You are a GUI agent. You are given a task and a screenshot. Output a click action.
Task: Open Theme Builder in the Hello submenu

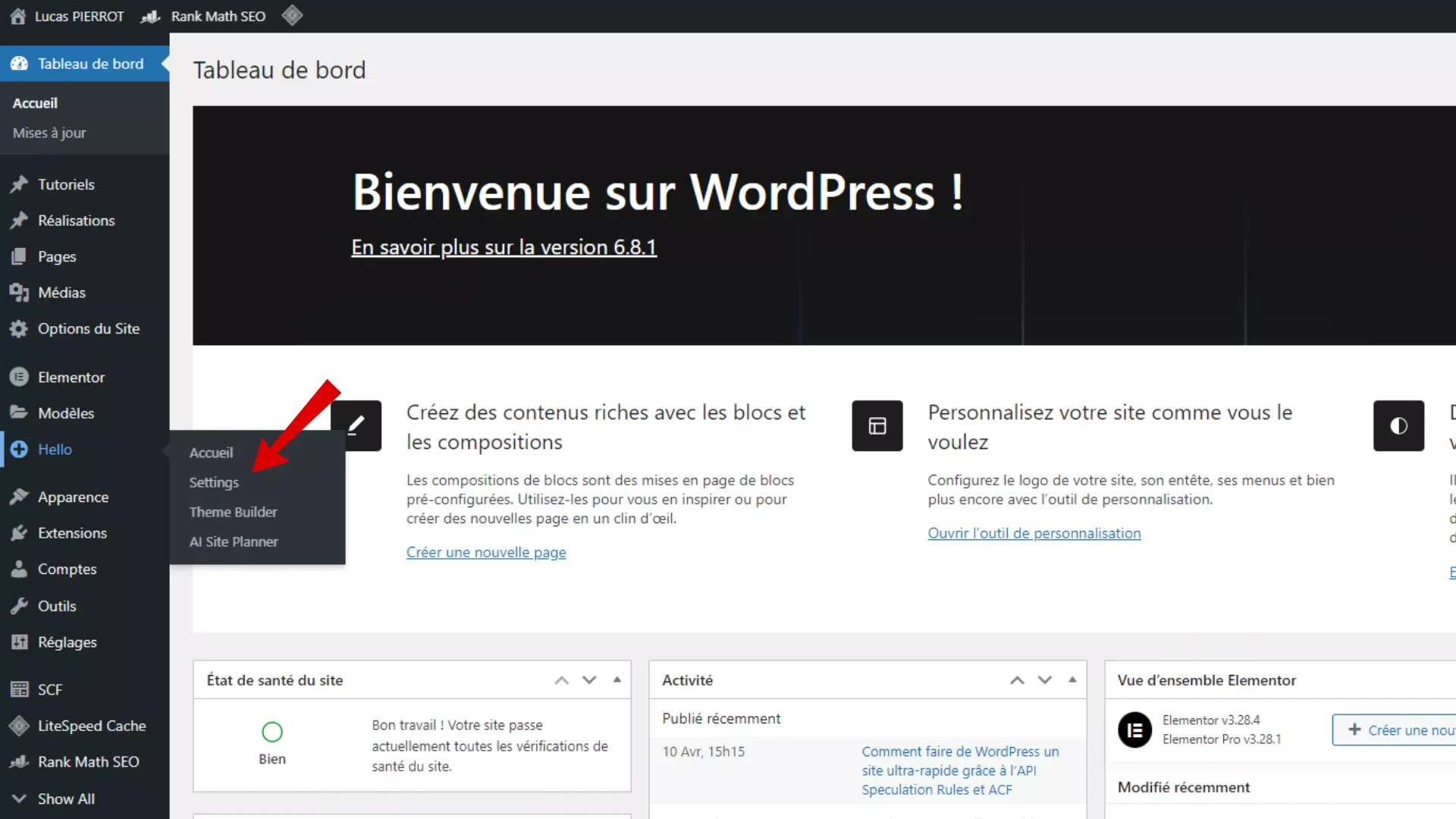click(234, 512)
